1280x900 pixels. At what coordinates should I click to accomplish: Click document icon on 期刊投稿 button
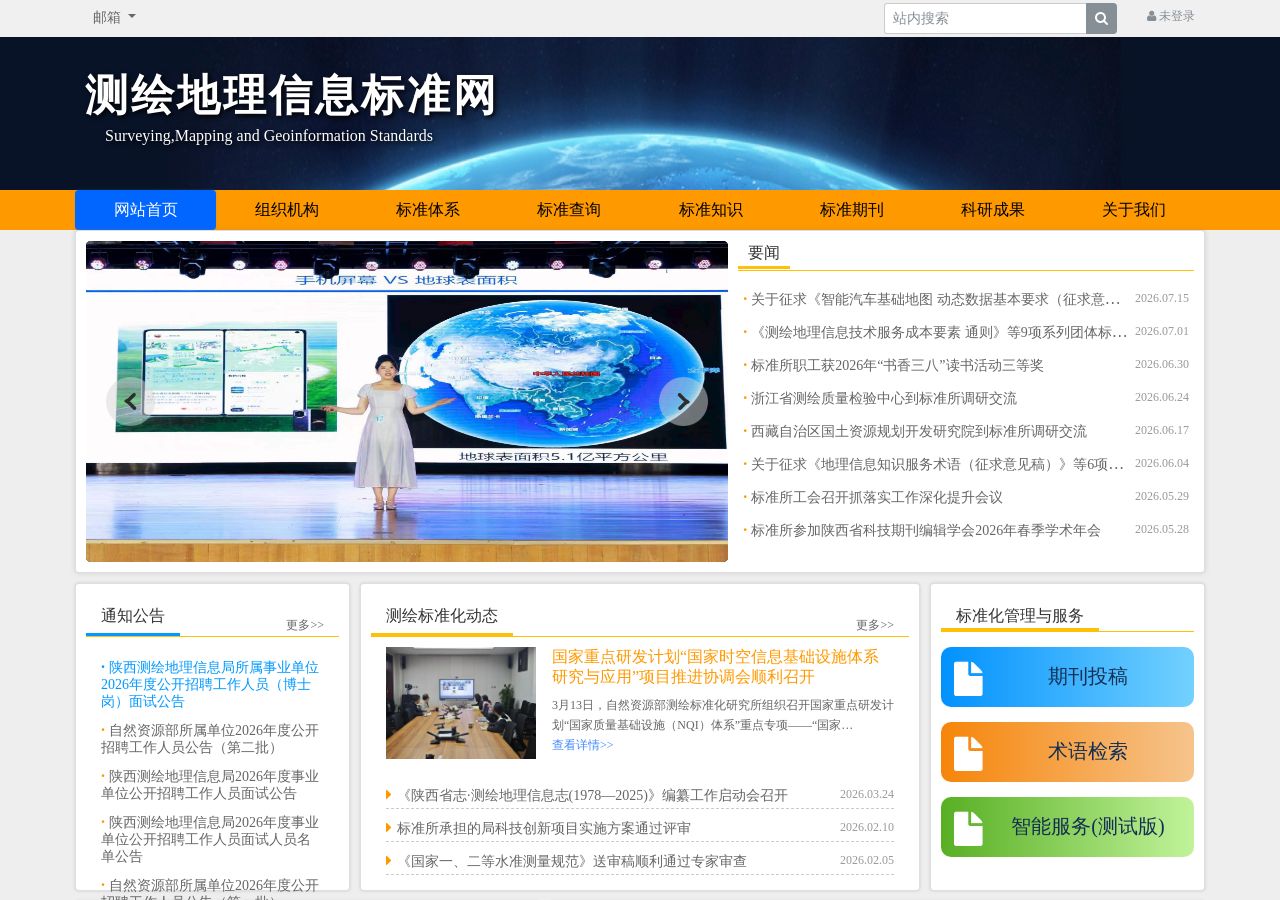click(x=968, y=678)
